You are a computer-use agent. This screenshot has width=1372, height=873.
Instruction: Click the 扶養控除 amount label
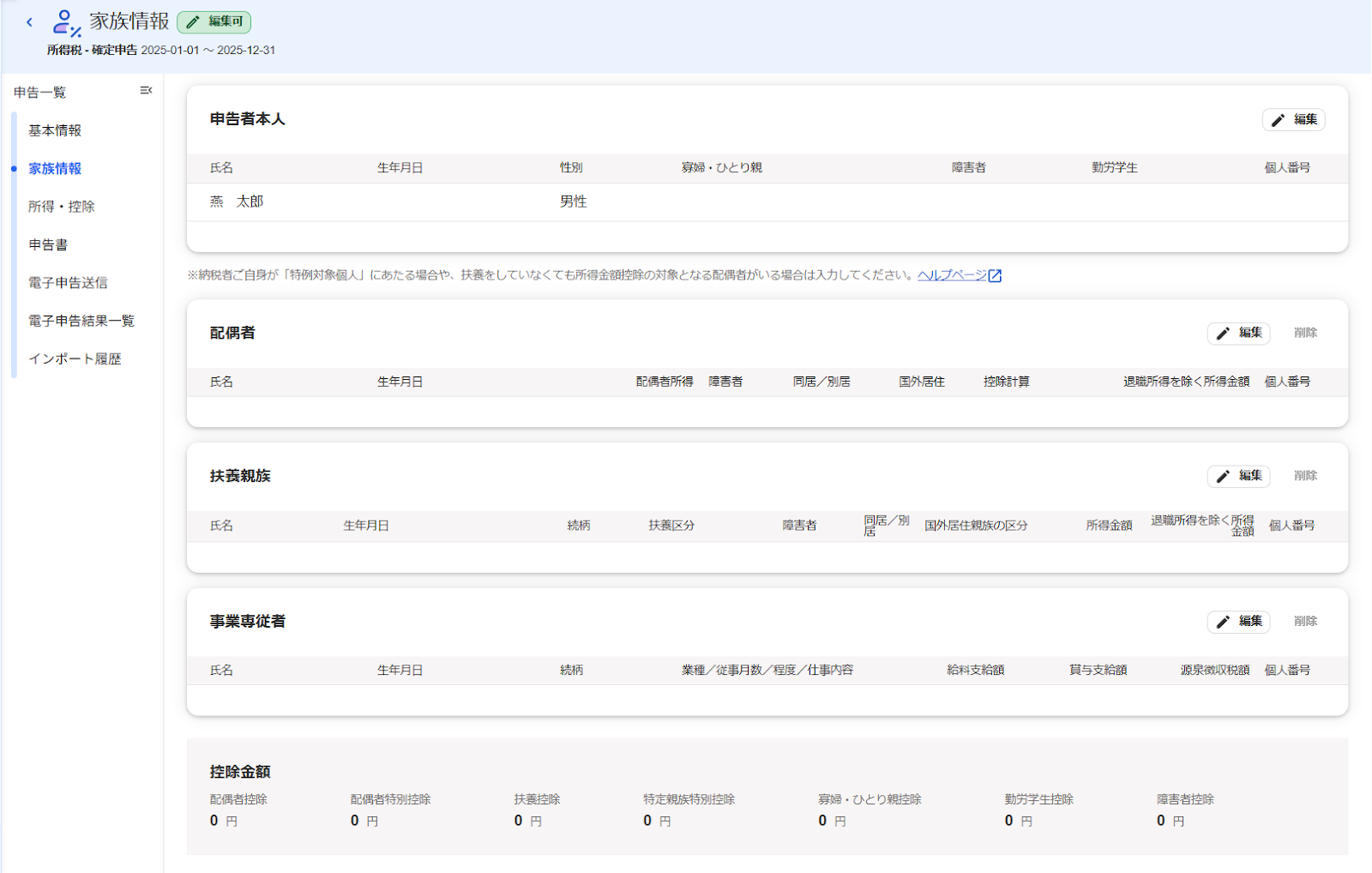coord(537,799)
